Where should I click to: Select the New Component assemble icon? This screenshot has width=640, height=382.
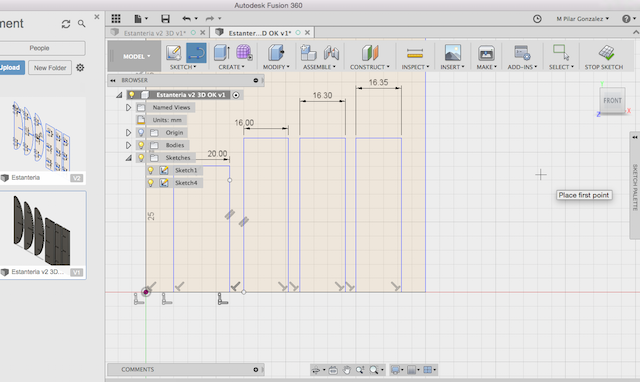point(308,53)
